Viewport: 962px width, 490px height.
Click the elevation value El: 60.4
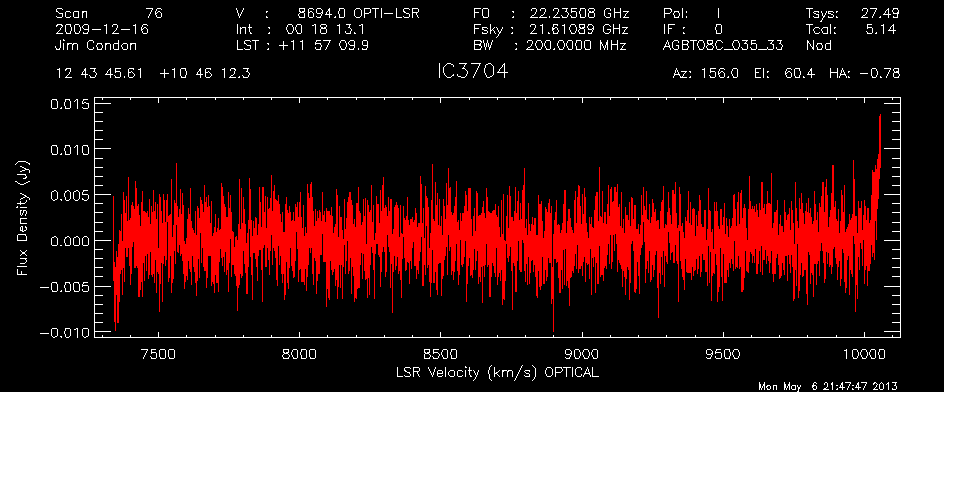pos(784,74)
